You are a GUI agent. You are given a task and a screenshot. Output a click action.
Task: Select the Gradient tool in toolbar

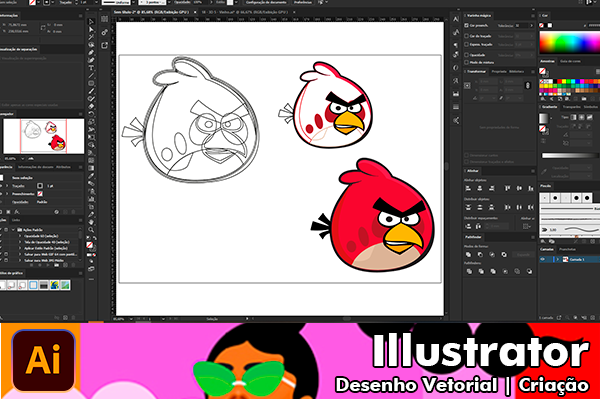(91, 168)
